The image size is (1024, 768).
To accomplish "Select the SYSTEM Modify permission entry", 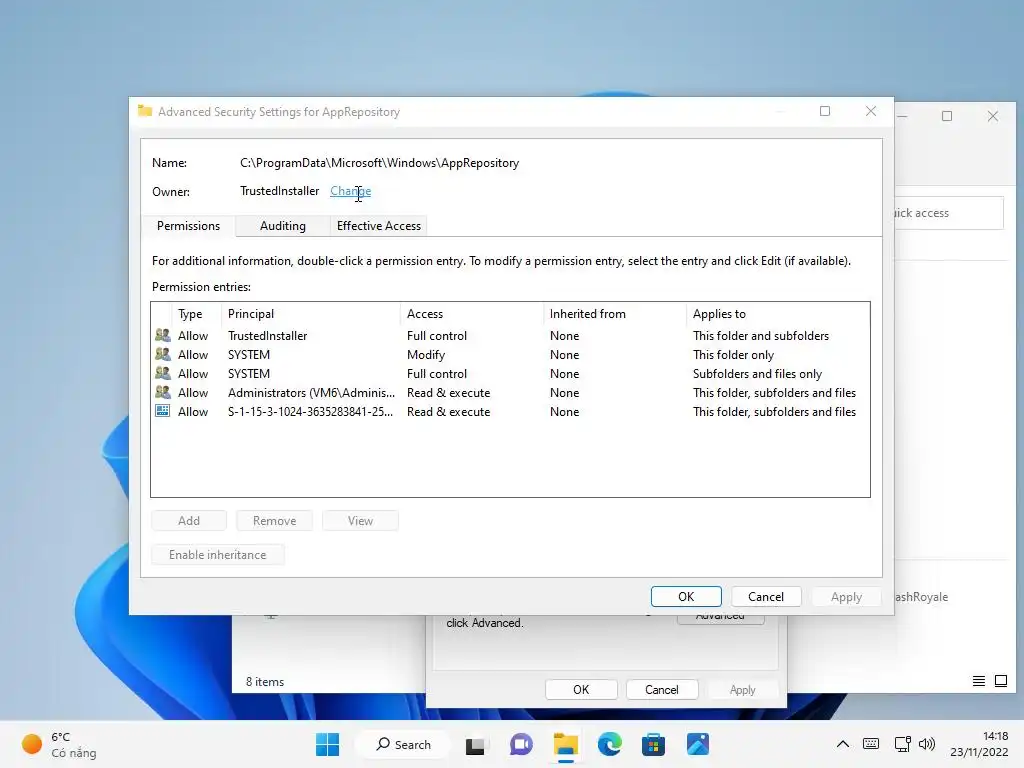I will [x=510, y=355].
